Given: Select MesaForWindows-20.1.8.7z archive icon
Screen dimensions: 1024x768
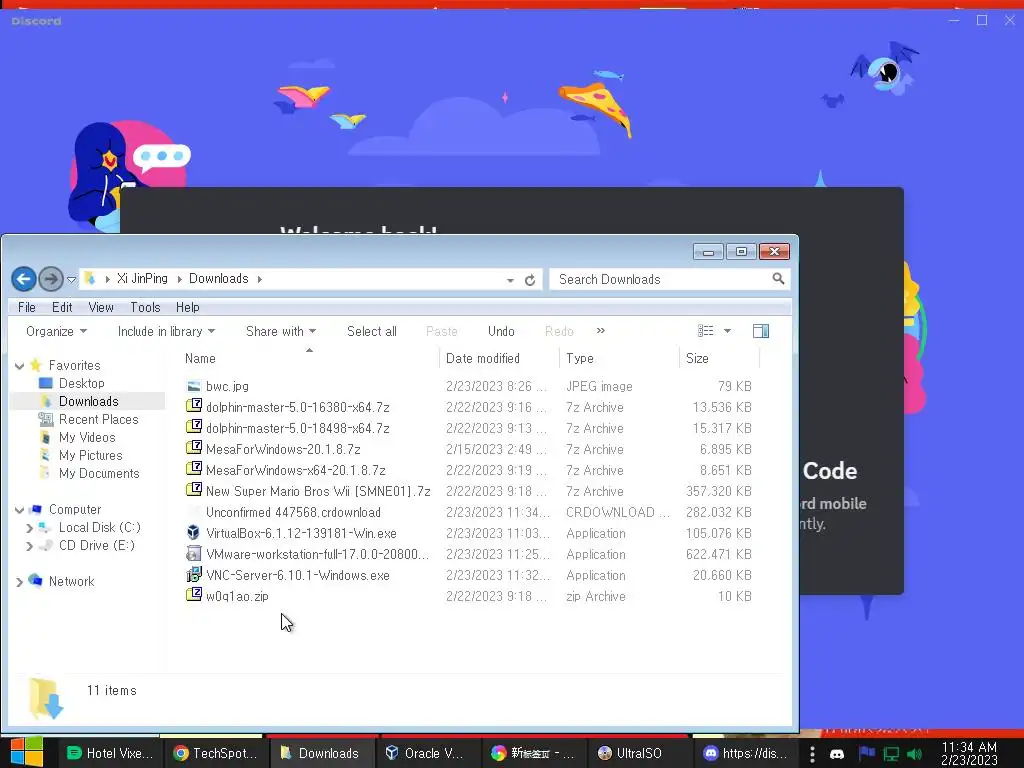Looking at the screenshot, I should pyautogui.click(x=193, y=447).
